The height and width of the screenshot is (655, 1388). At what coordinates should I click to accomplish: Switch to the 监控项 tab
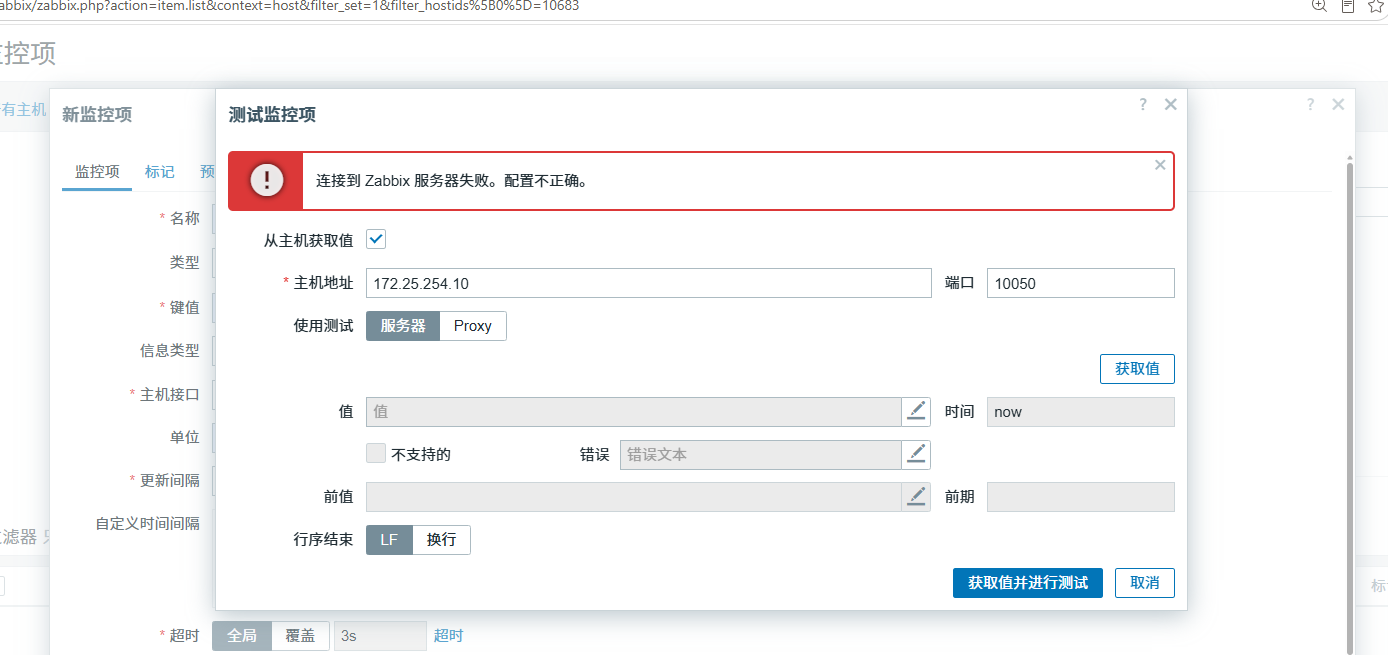pyautogui.click(x=97, y=172)
